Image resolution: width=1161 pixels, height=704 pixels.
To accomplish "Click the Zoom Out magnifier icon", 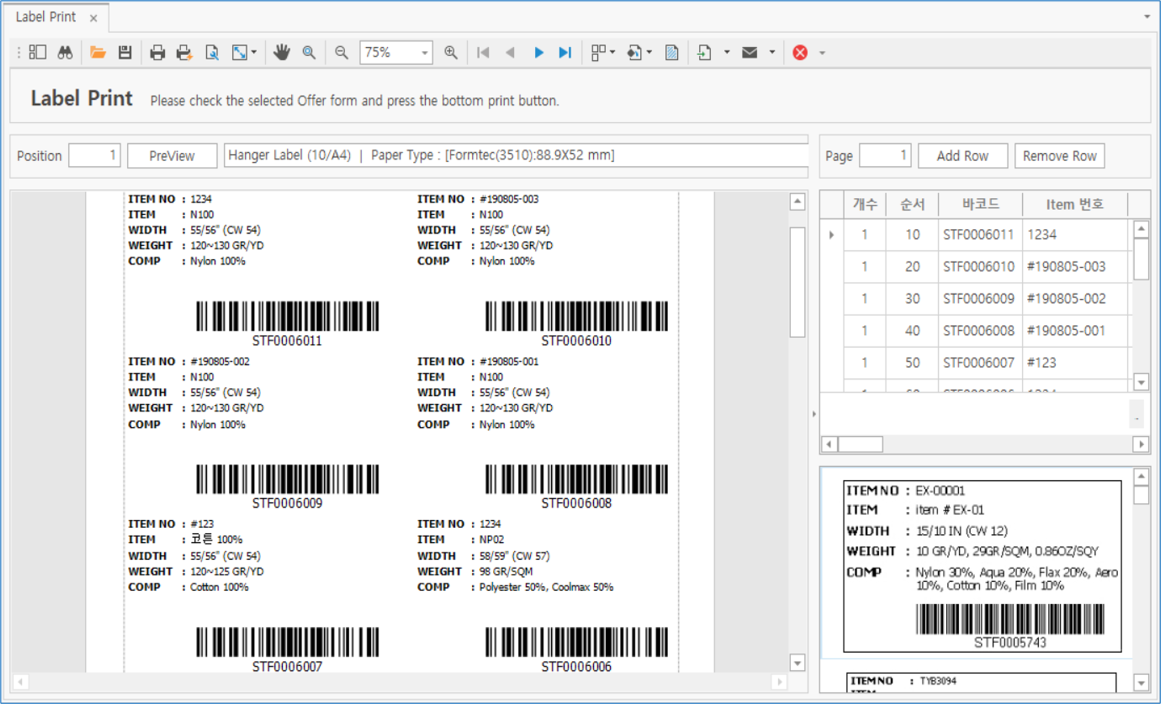I will 342,52.
